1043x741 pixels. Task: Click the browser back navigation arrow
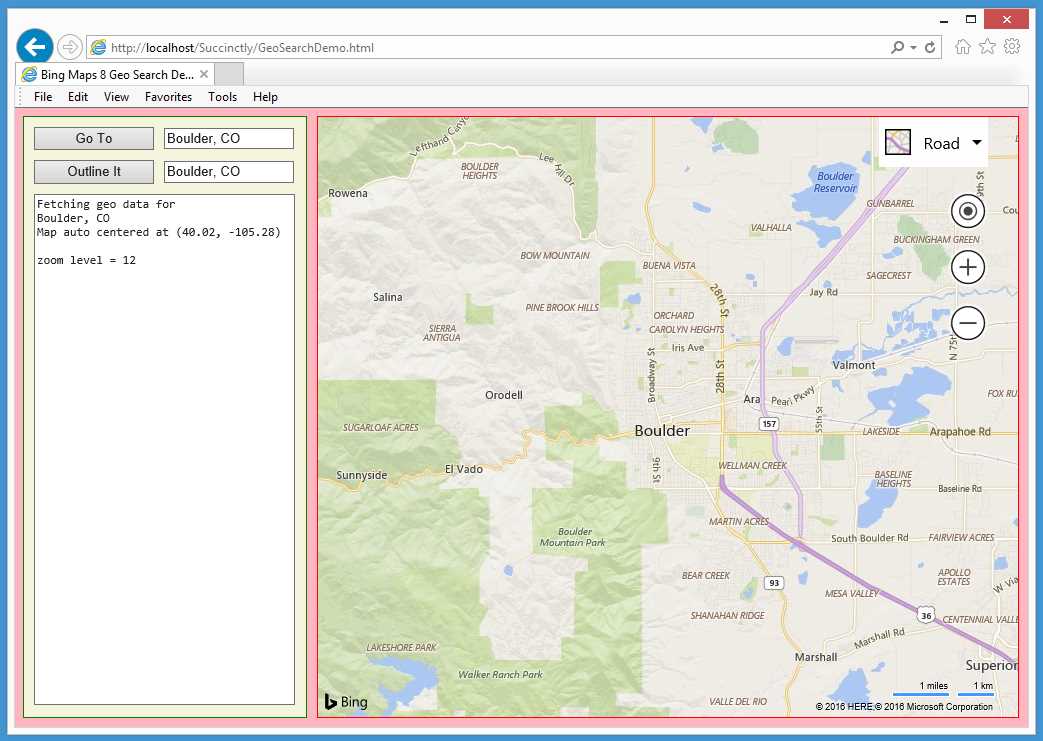pos(34,46)
